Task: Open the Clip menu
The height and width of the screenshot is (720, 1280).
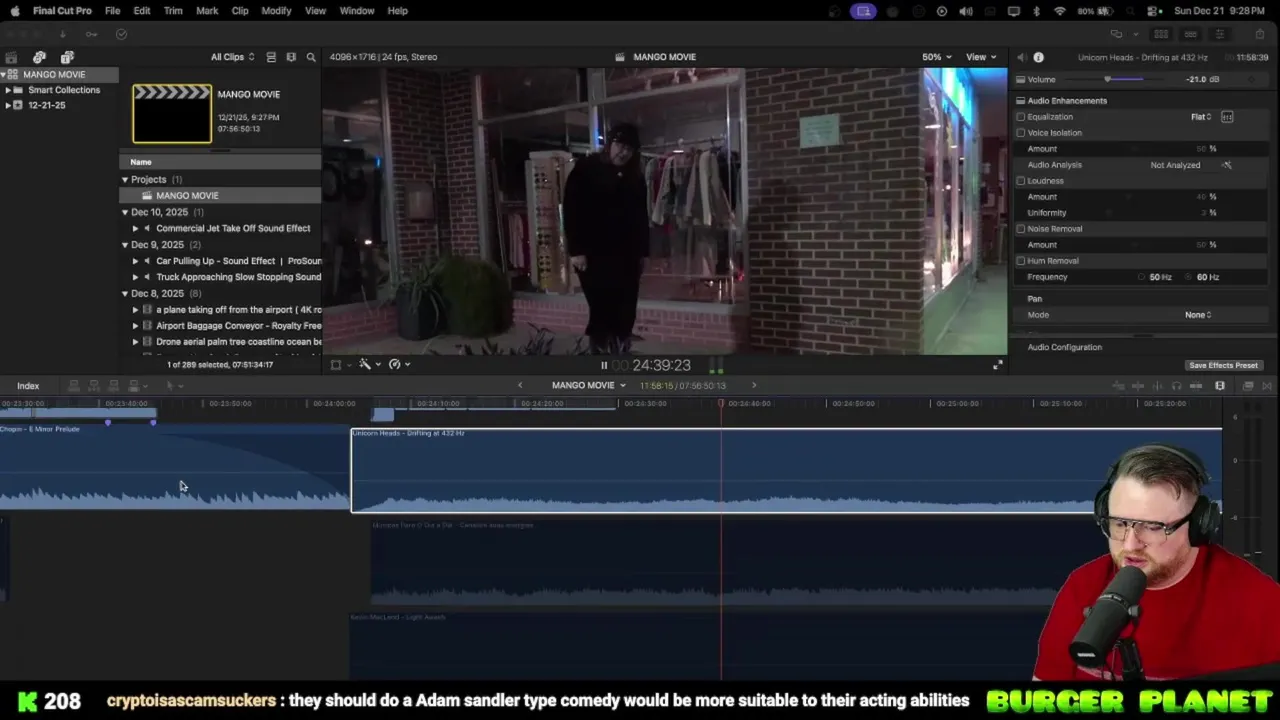Action: tap(240, 11)
